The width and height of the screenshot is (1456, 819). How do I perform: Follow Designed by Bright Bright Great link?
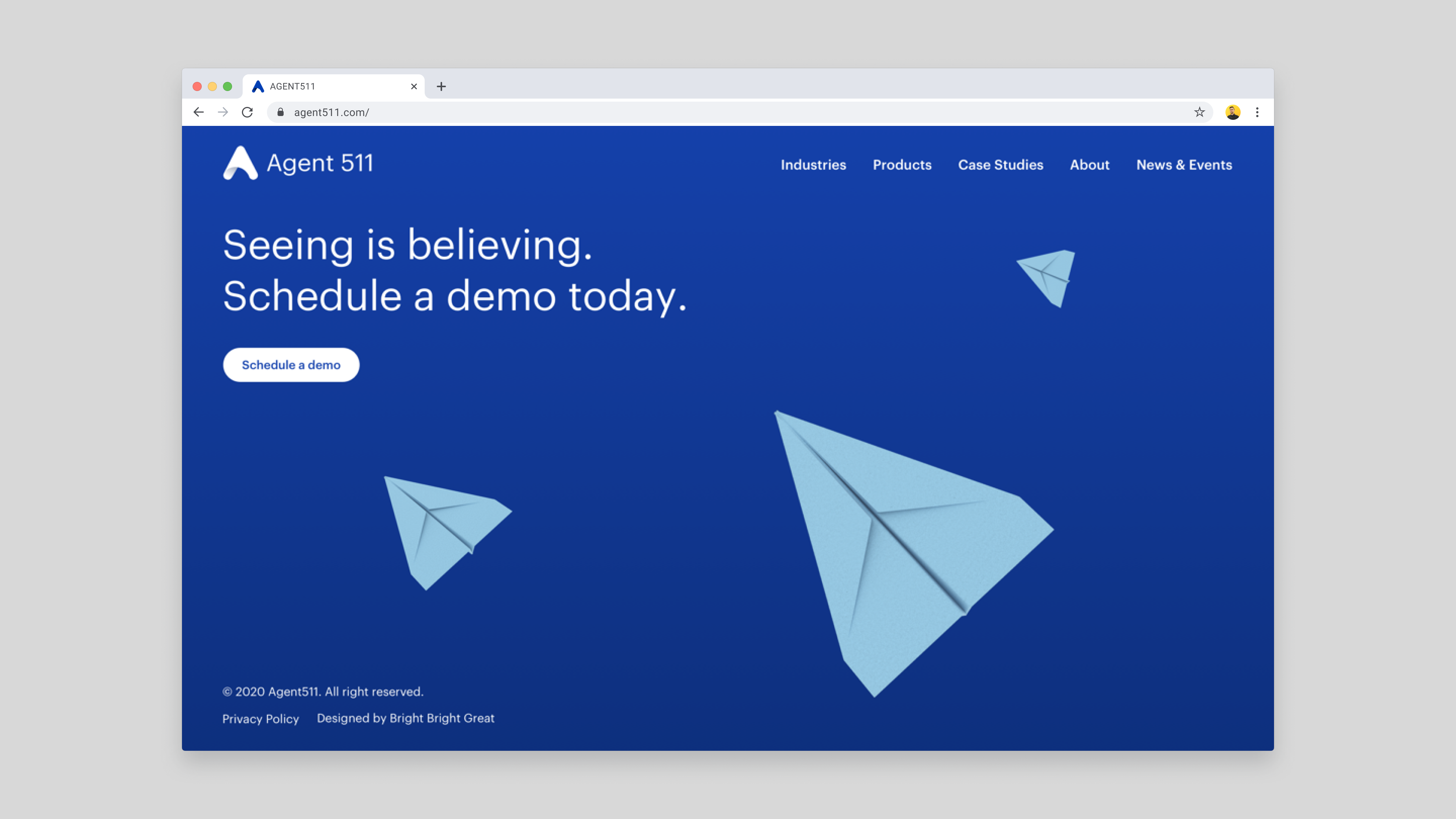(405, 719)
